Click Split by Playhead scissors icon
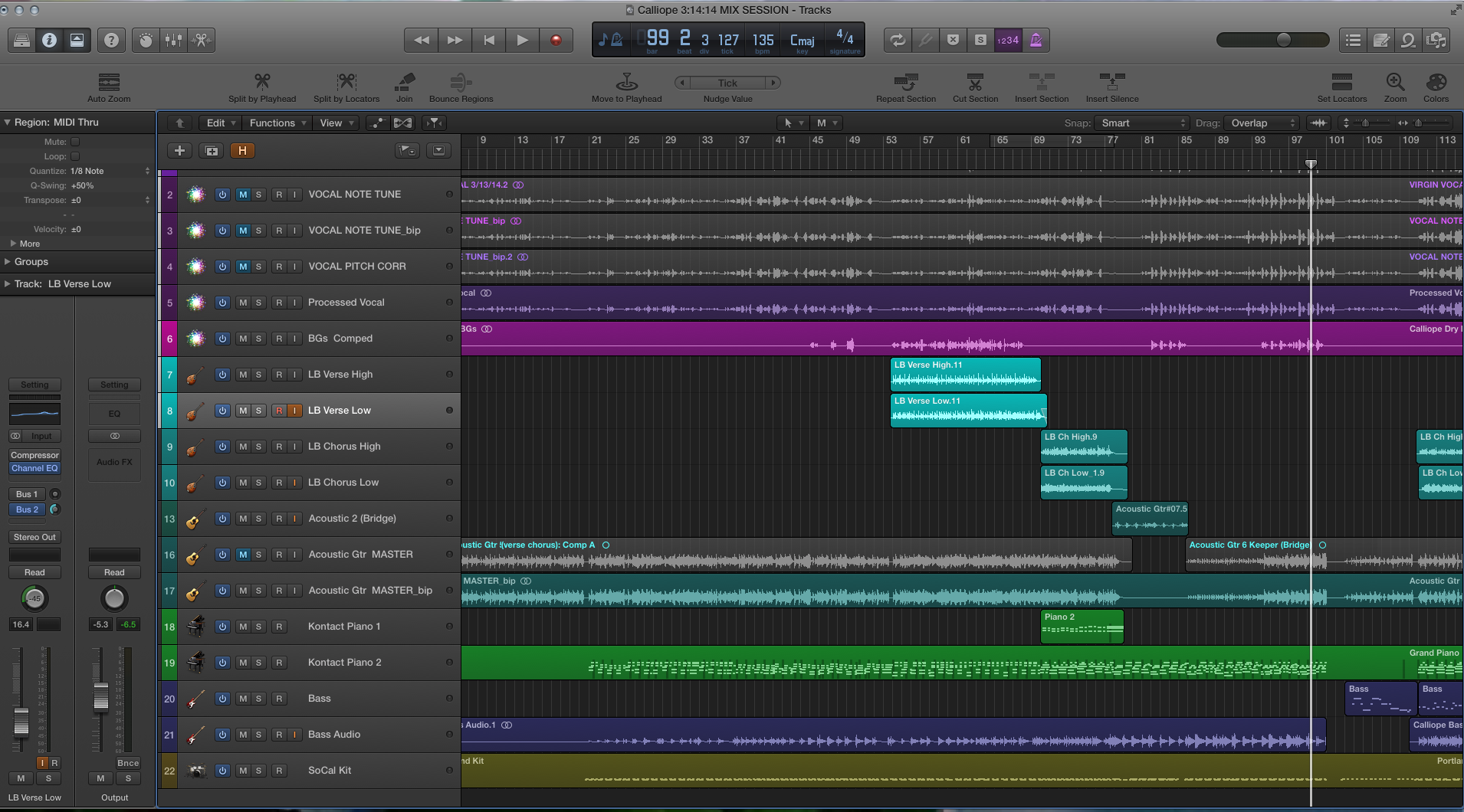Image resolution: width=1464 pixels, height=812 pixels. coord(262,81)
